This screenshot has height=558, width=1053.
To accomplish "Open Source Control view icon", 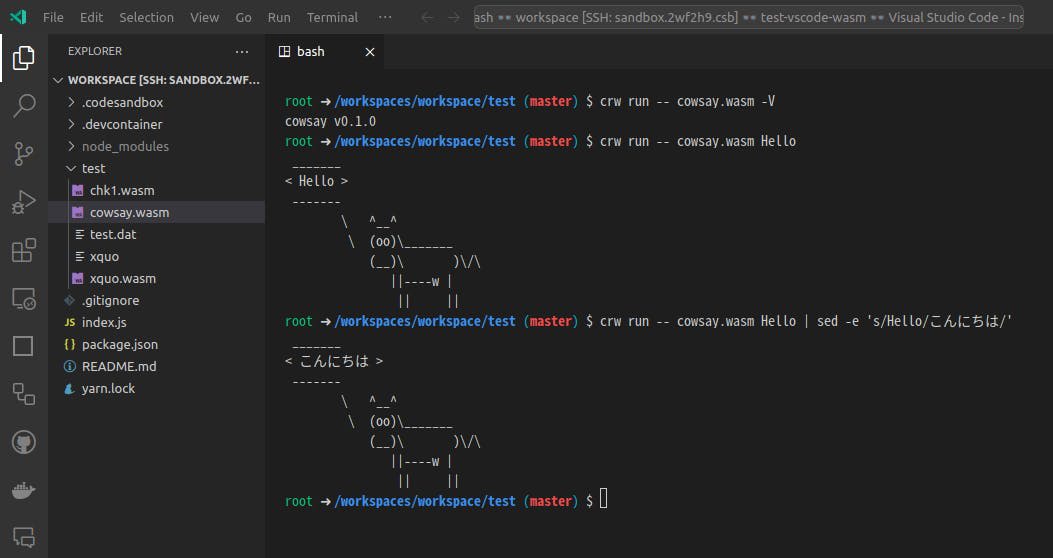I will (x=24, y=154).
